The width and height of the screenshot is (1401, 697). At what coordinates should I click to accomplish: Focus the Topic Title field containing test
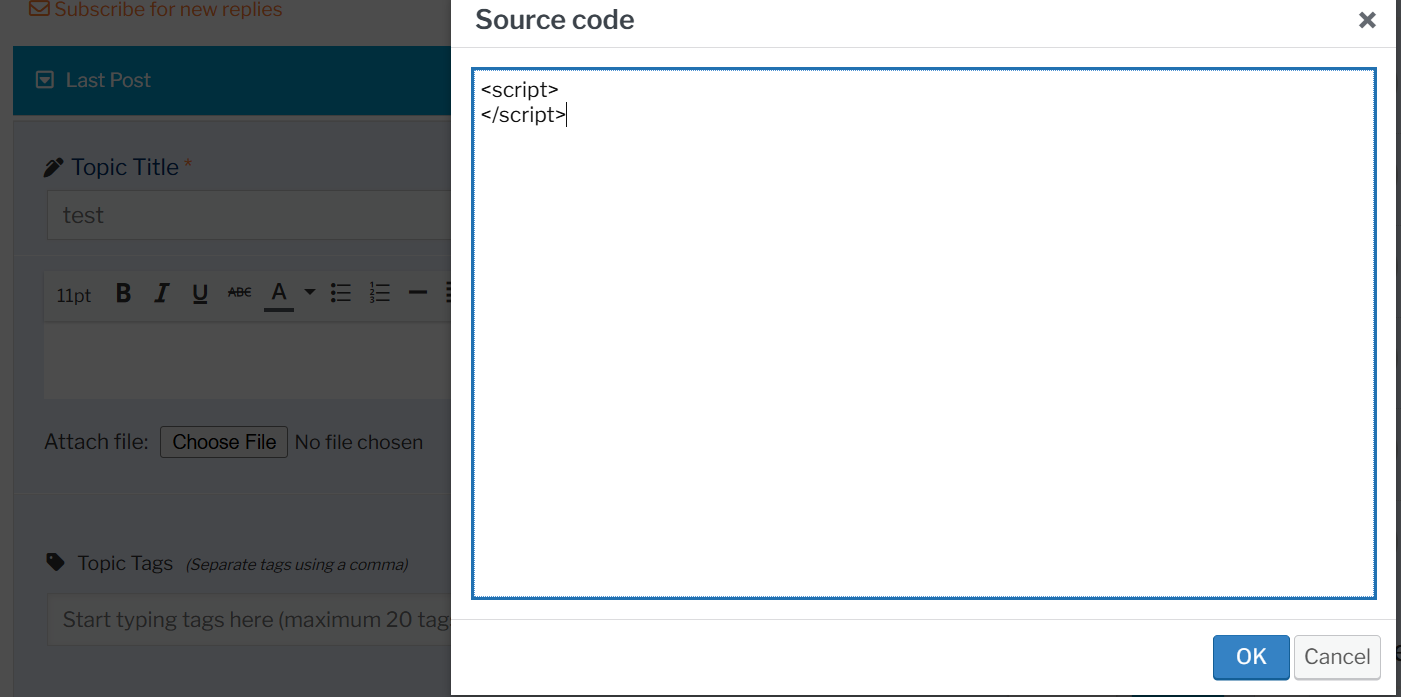(x=249, y=215)
